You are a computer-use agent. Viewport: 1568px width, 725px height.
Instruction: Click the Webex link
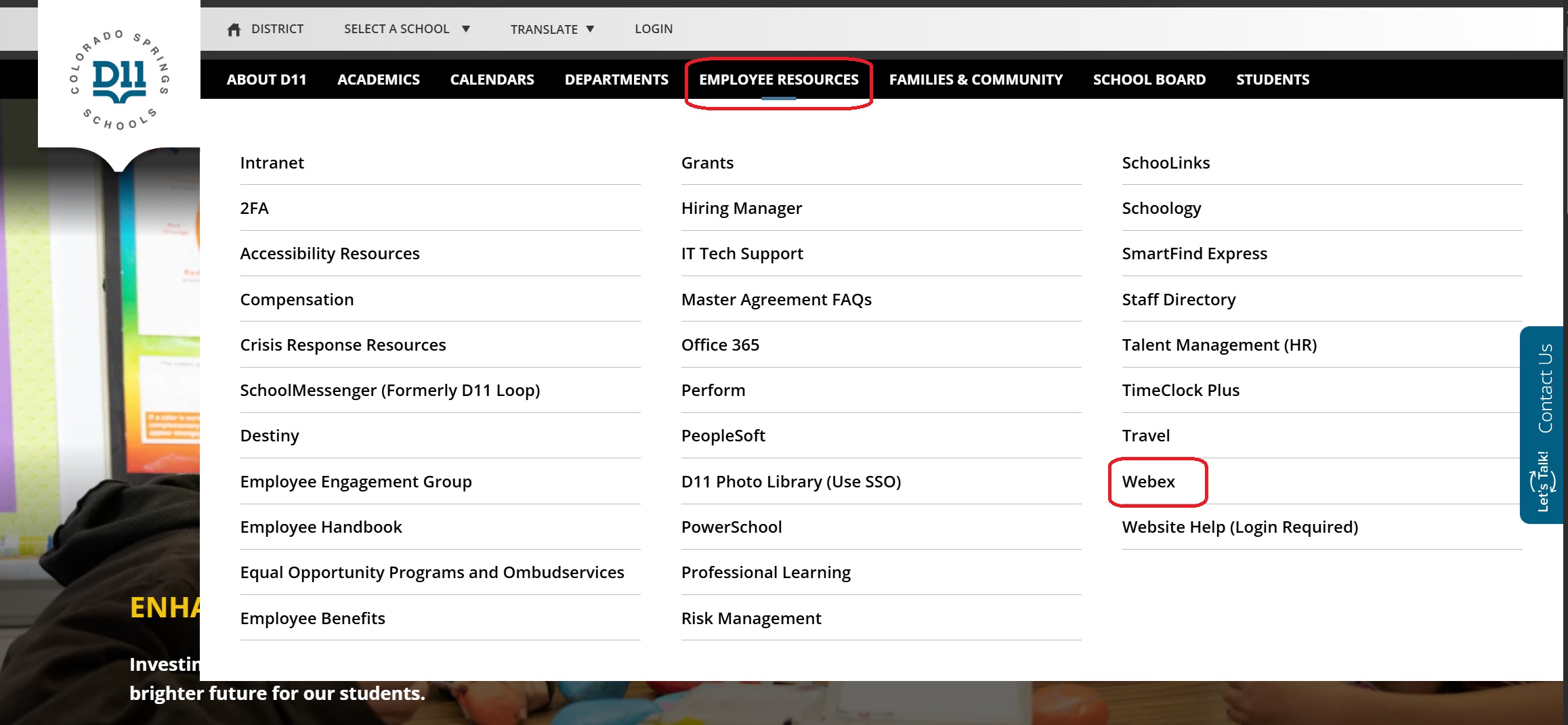(1149, 481)
